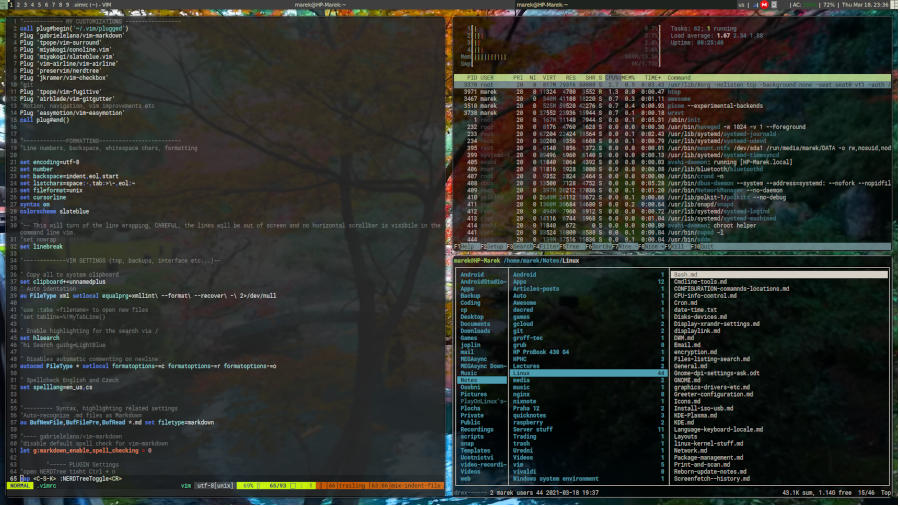
Task: Select 'encryption.md' file in ranger preview
Action: (695, 352)
